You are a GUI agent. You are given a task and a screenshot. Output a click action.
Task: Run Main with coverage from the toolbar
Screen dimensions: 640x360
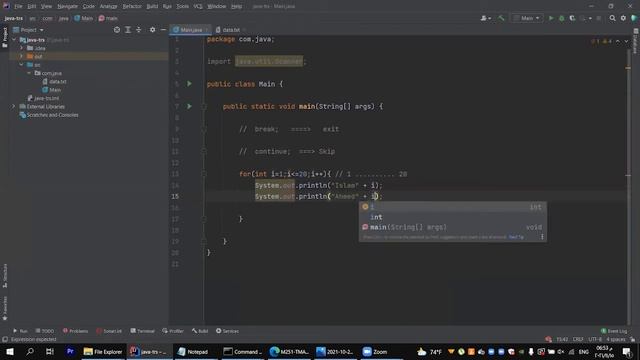click(x=572, y=18)
